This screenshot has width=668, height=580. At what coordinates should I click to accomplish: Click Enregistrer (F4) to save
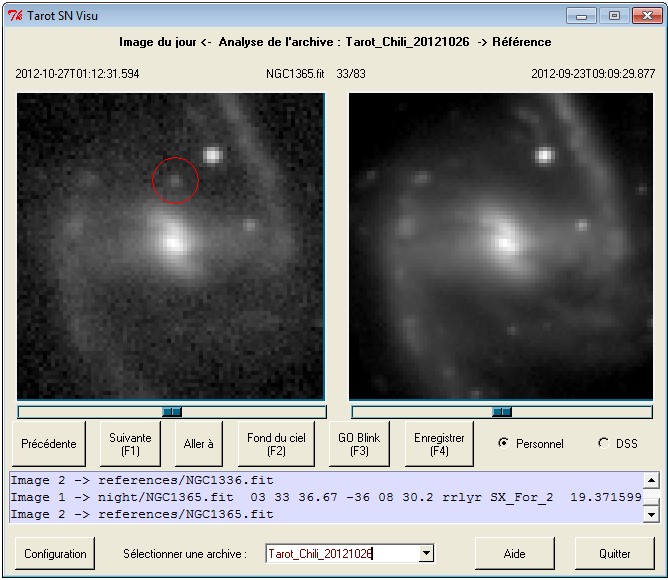click(439, 444)
